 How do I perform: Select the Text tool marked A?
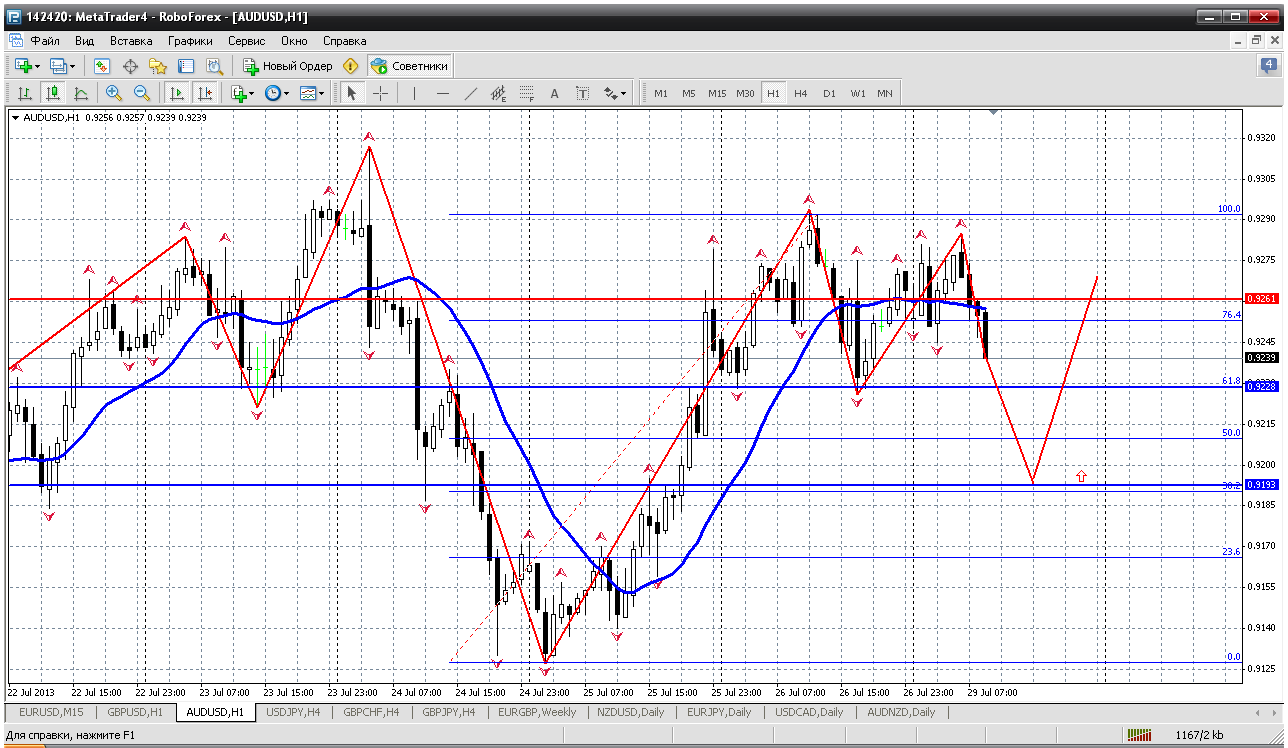(555, 93)
